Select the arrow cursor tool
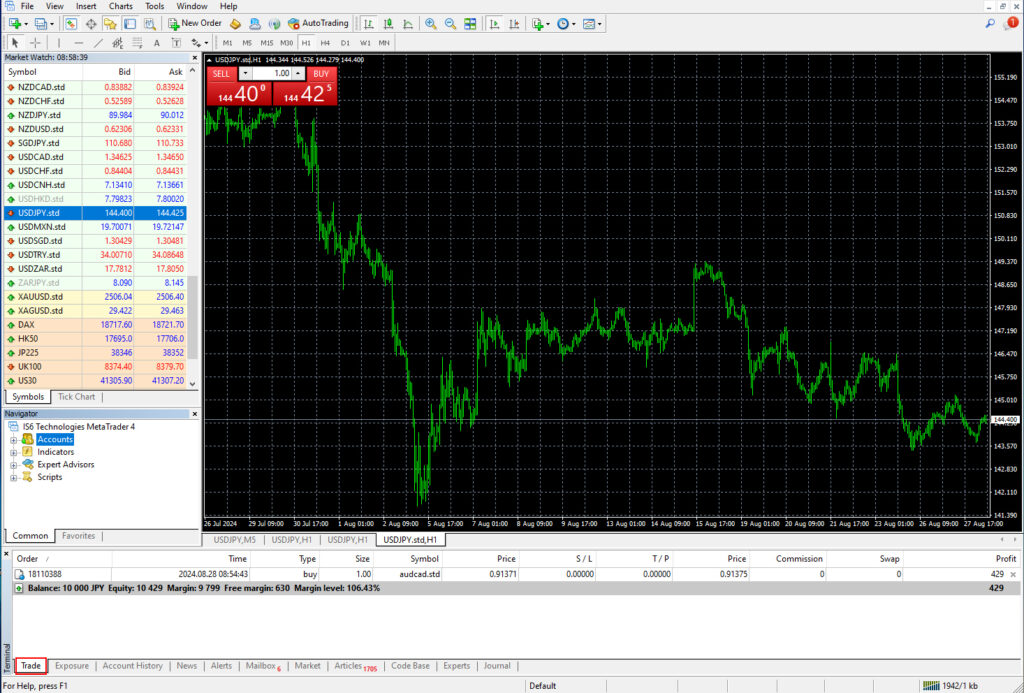Image resolution: width=1024 pixels, height=693 pixels. pyautogui.click(x=15, y=42)
